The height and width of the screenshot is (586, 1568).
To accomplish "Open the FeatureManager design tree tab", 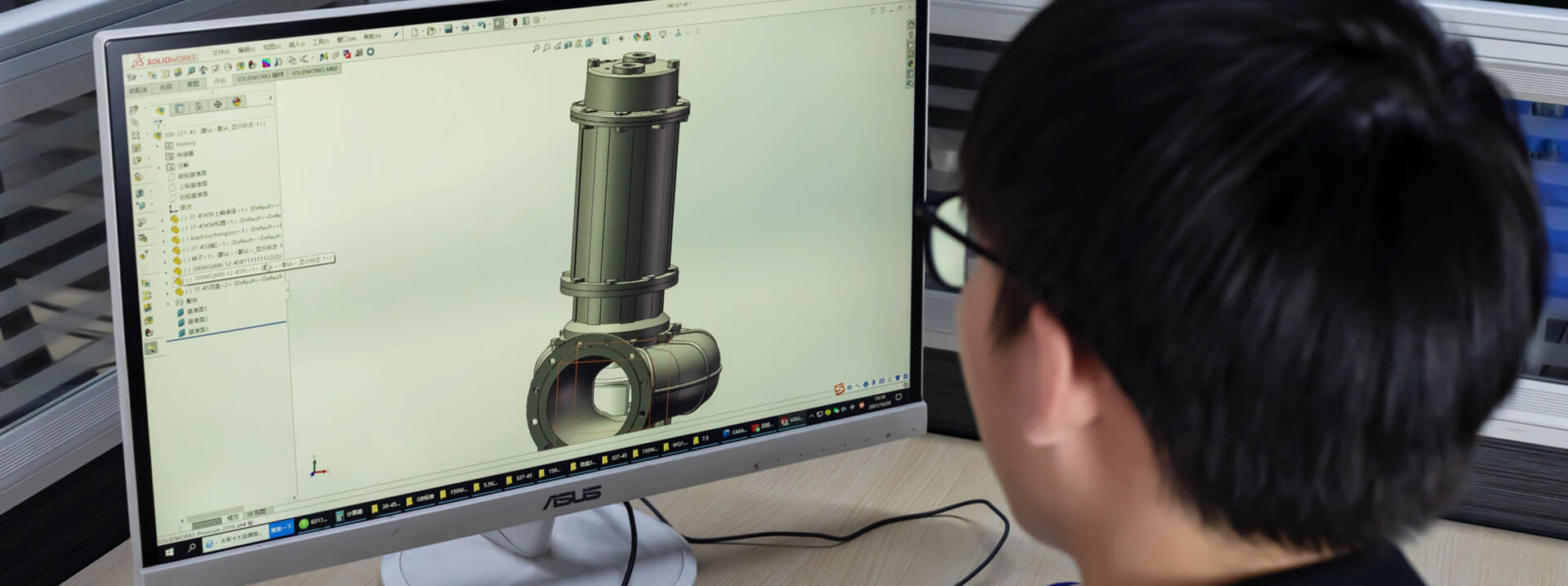I will coord(161,110).
